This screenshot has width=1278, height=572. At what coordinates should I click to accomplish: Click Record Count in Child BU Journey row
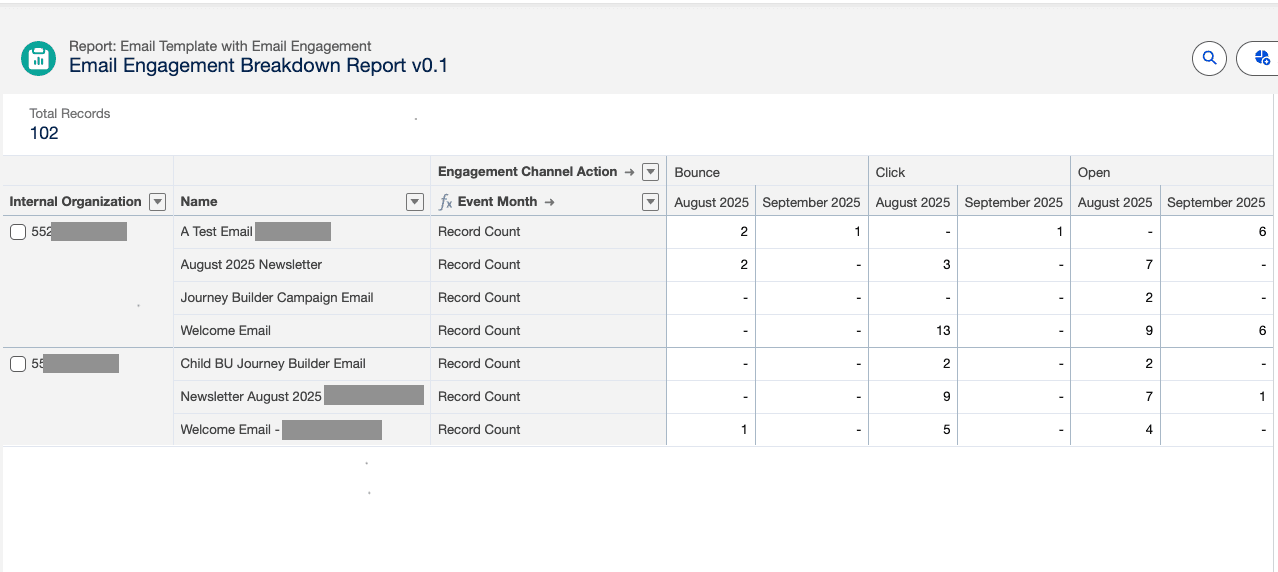coord(479,364)
